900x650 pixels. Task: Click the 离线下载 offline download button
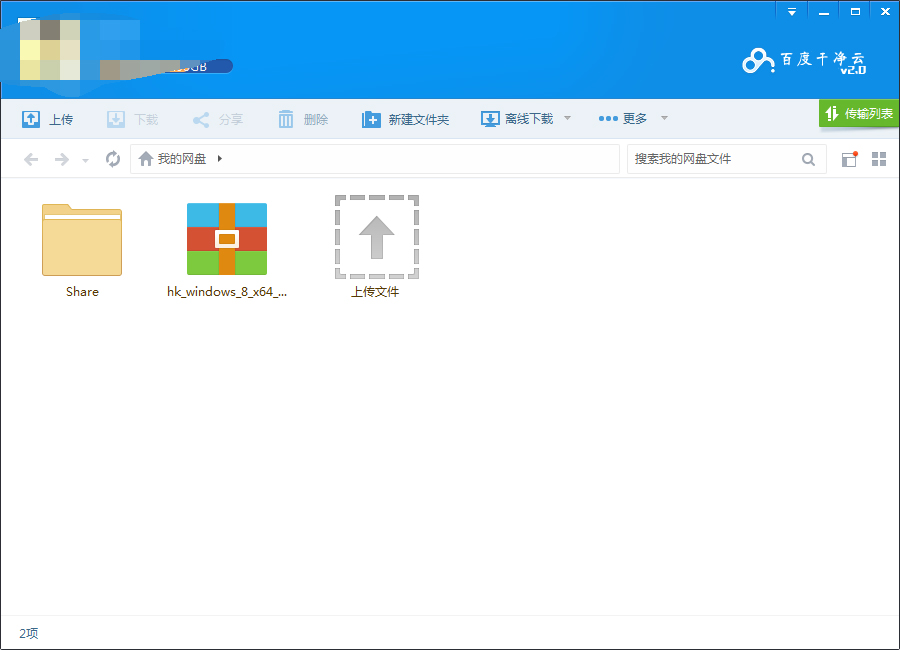517,119
